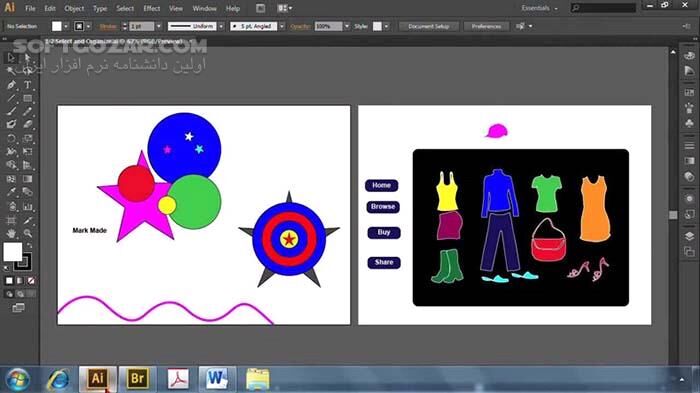The image size is (700, 393).
Task: Select the Rectangle tool
Action: tap(28, 98)
